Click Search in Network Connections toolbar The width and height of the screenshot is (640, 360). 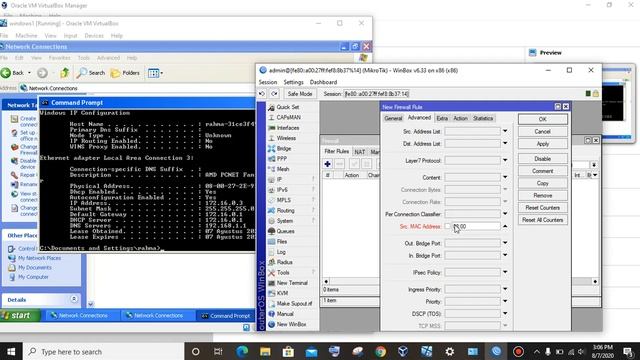pos(91,73)
